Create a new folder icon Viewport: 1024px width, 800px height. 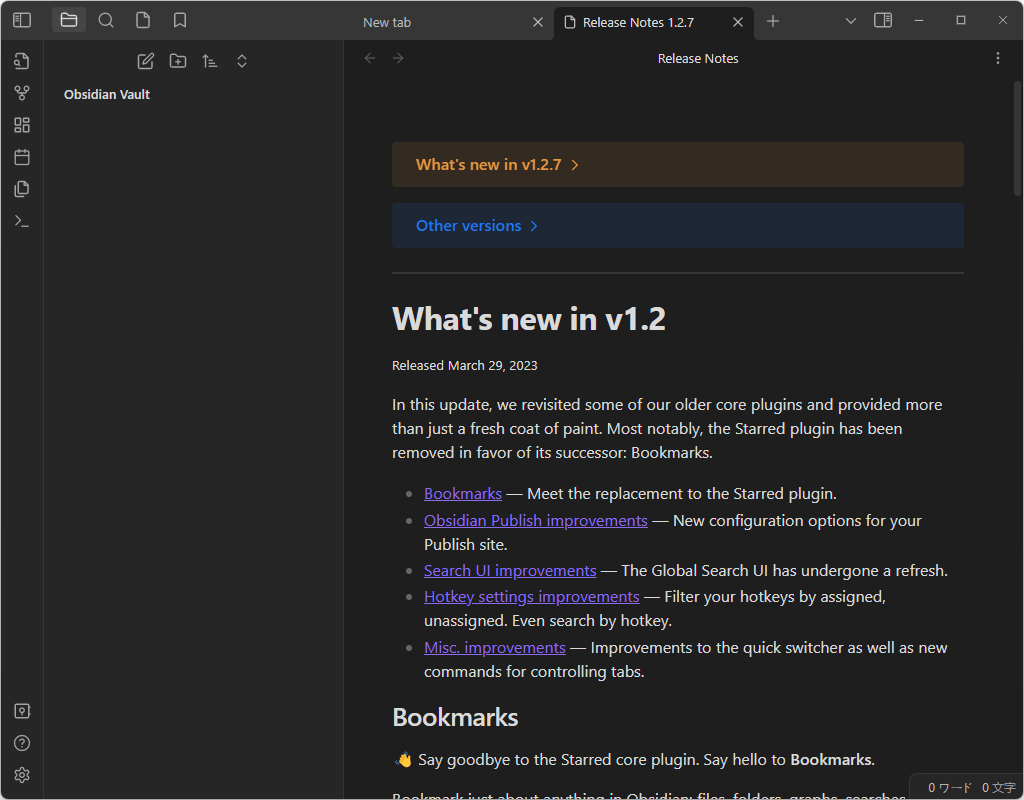178,61
